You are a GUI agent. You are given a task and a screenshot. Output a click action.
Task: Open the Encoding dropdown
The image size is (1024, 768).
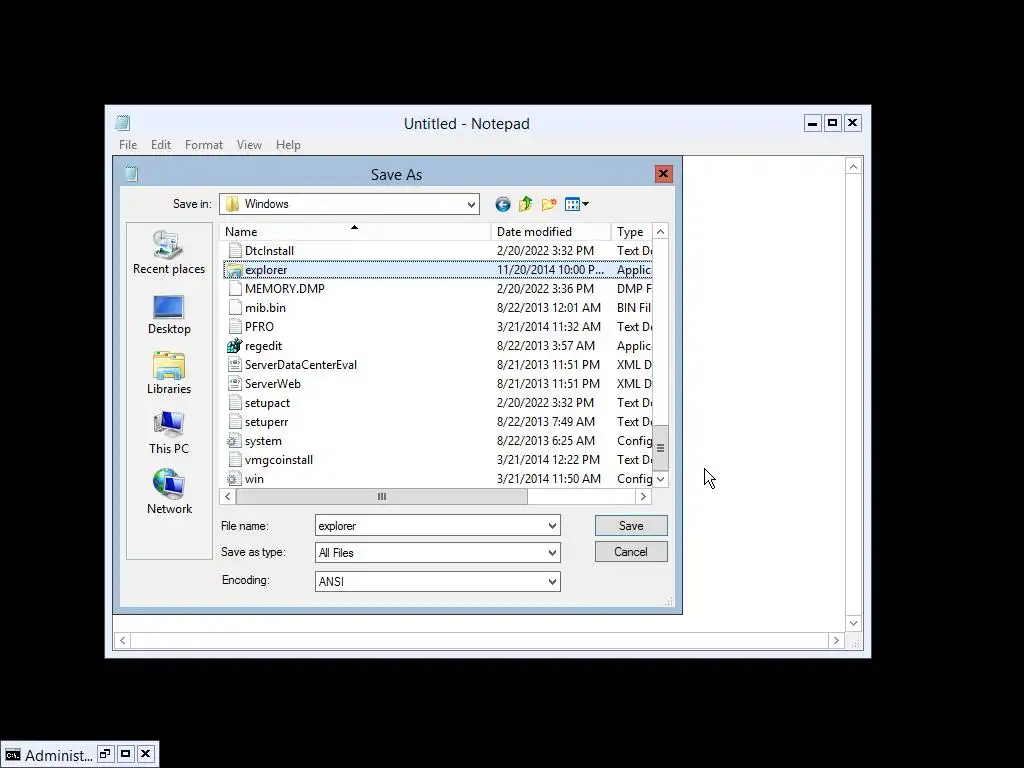tap(552, 581)
